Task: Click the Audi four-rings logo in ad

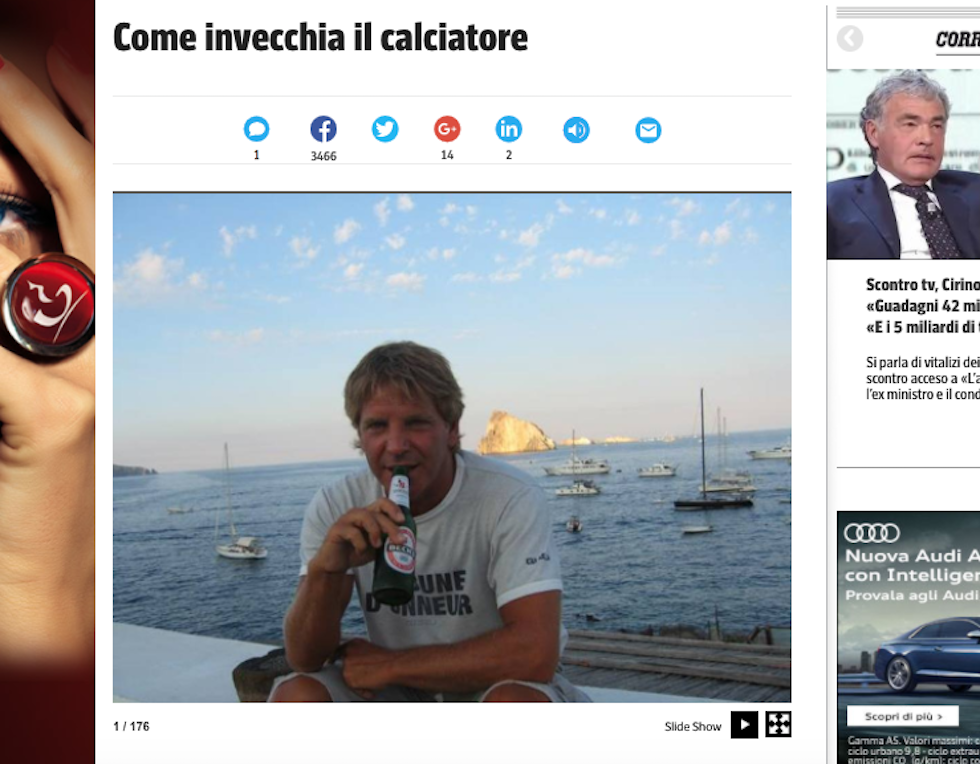Action: [x=872, y=533]
